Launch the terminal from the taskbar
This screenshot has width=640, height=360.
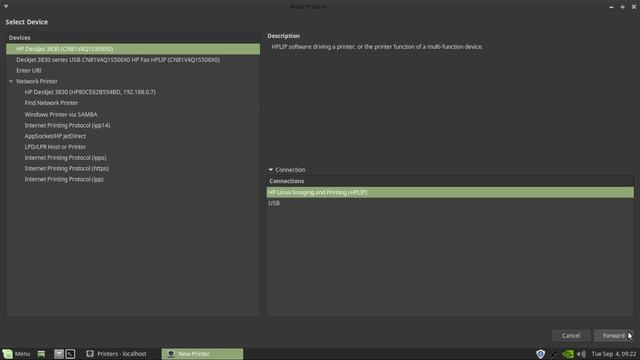(x=71, y=354)
